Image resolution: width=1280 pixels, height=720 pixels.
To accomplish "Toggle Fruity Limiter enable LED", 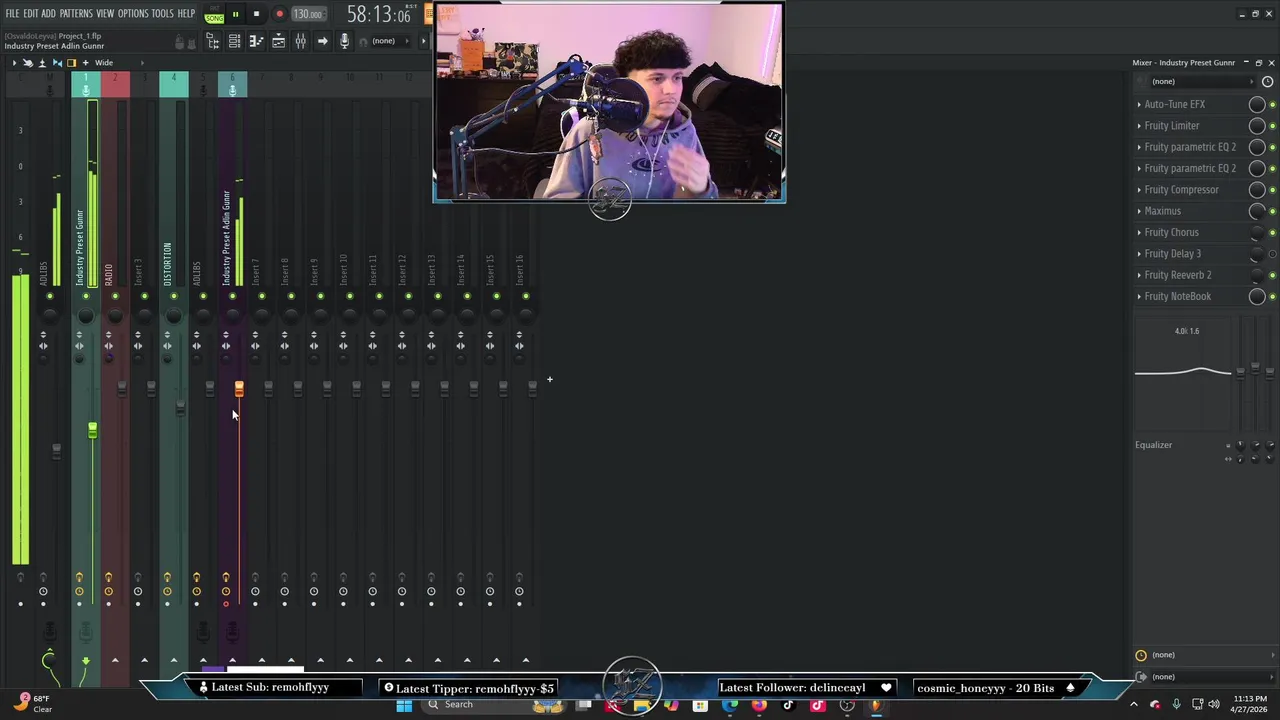I will [1272, 126].
